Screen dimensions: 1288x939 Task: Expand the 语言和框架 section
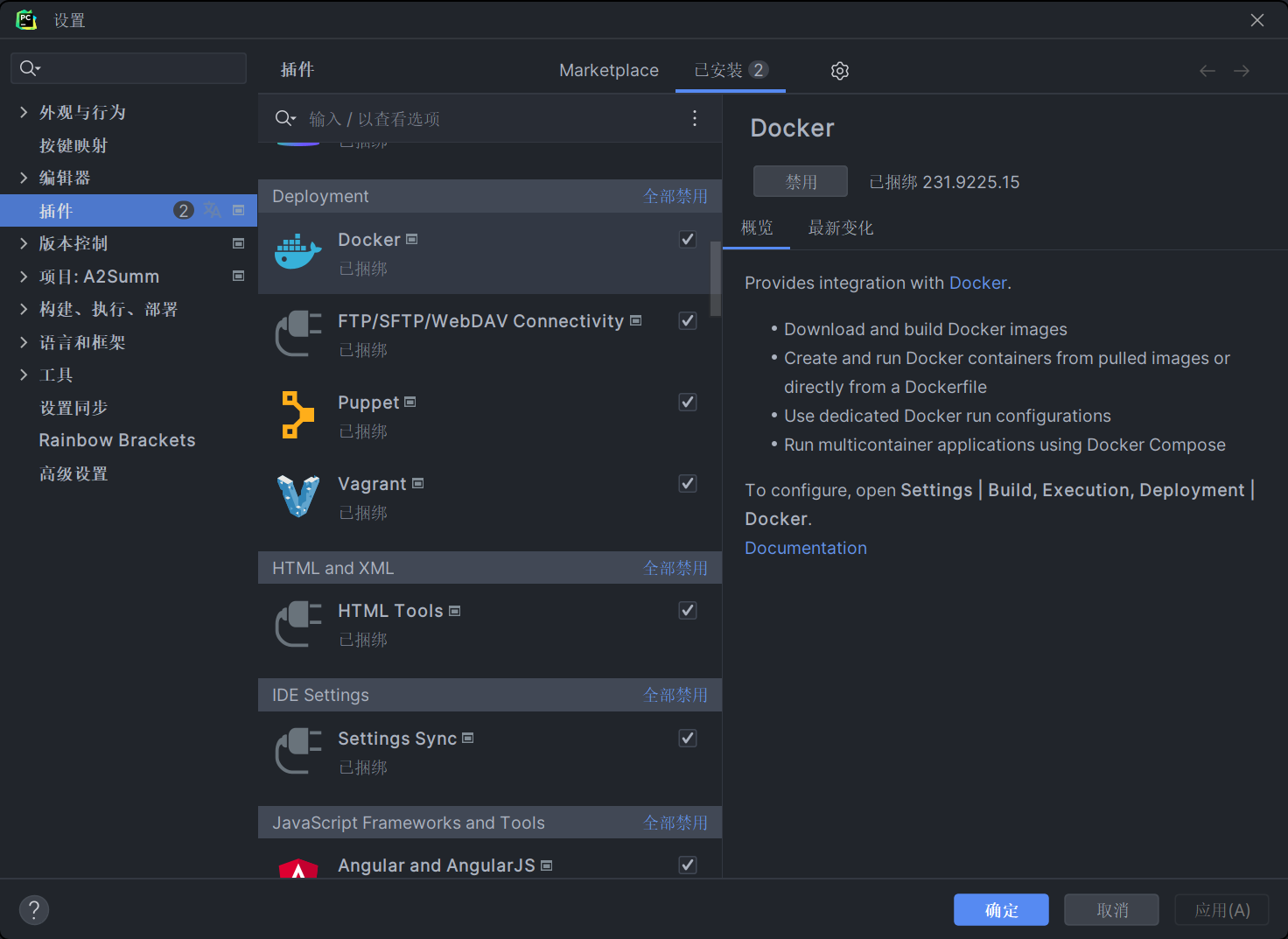tap(24, 342)
